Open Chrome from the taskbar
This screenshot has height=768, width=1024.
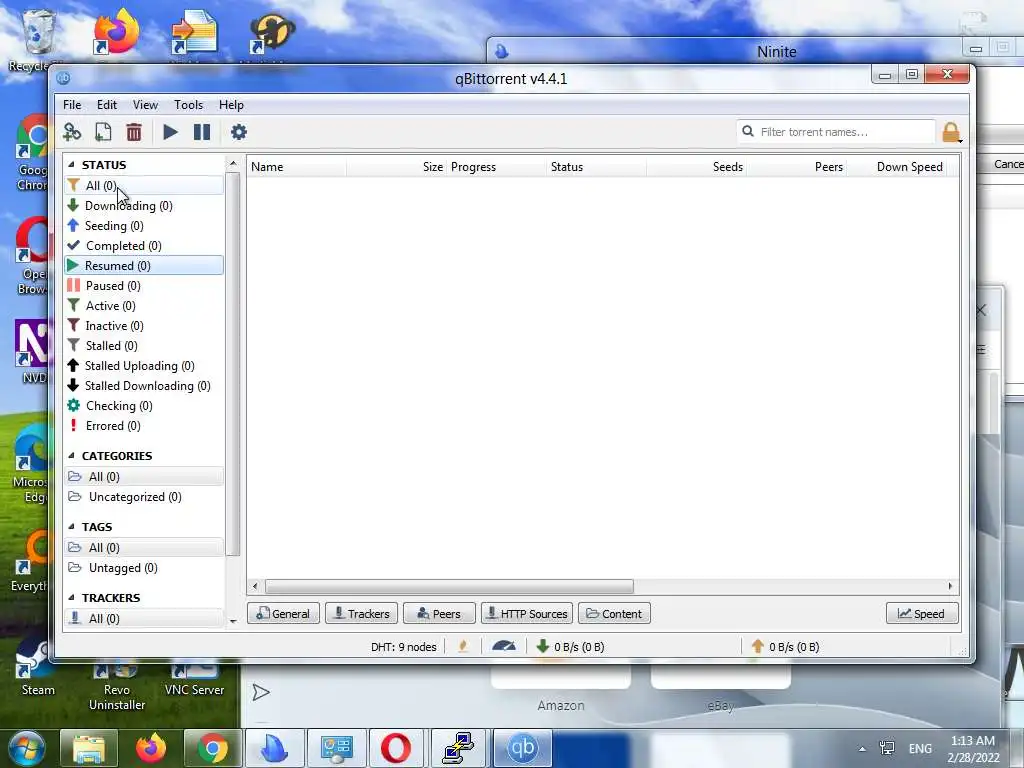pyautogui.click(x=212, y=748)
